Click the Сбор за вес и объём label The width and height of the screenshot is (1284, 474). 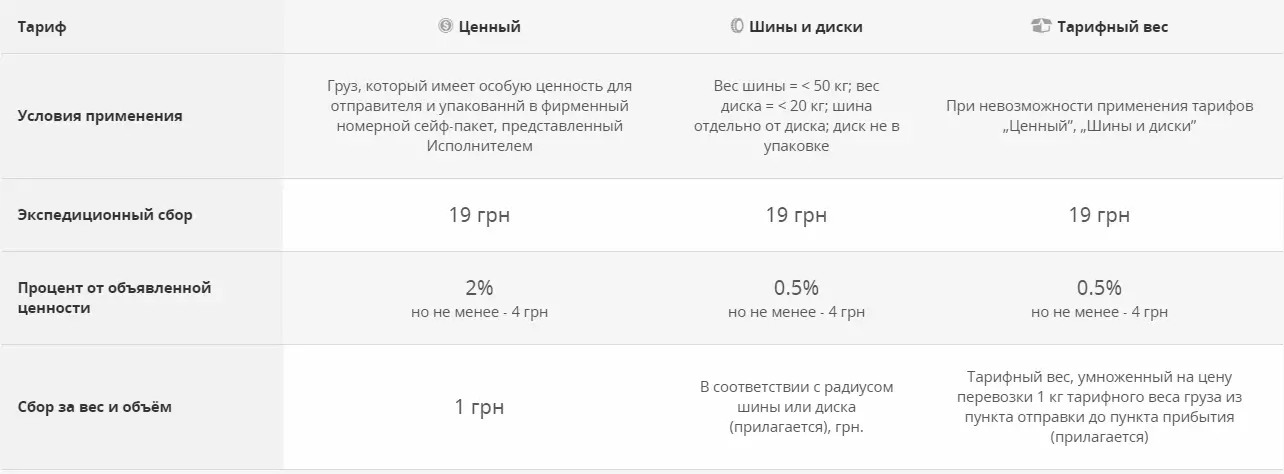click(x=95, y=408)
